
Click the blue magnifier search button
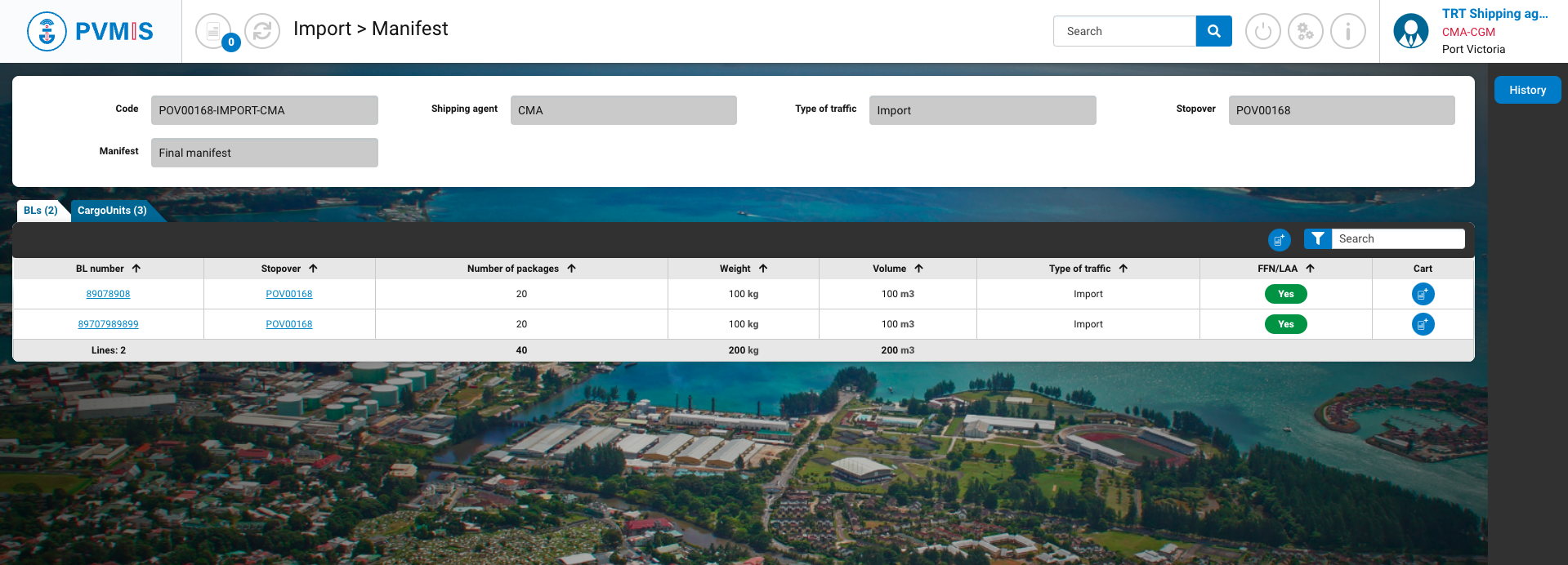pos(1213,31)
